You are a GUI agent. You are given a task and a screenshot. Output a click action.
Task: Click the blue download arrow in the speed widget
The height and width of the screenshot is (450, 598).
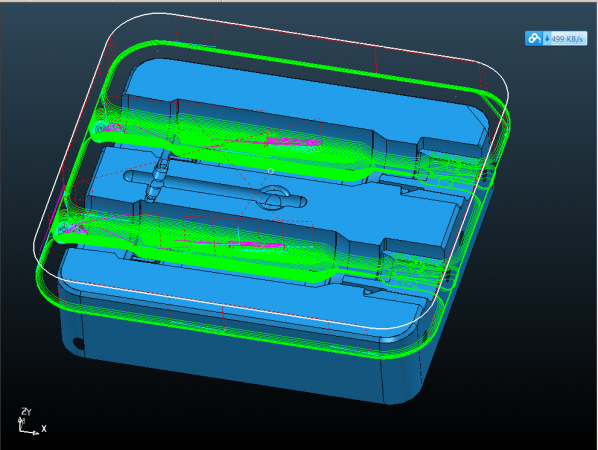tap(547, 39)
